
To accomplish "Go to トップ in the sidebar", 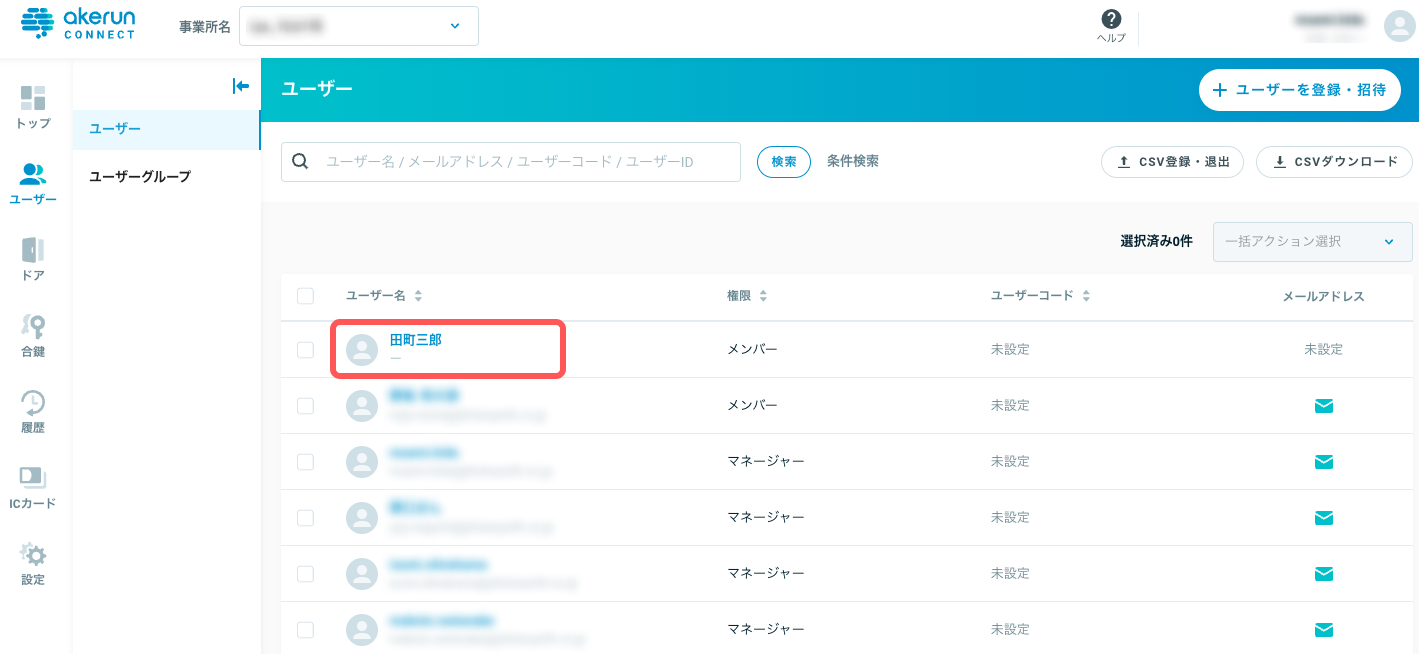I will tap(33, 107).
